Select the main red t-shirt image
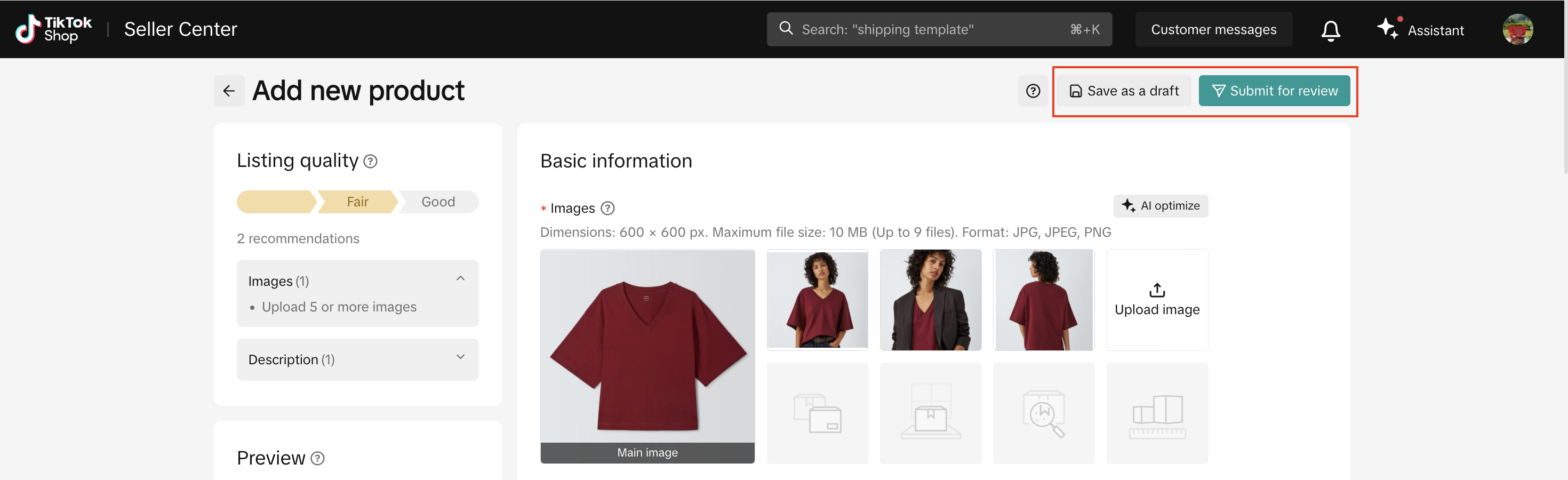Screen dimensions: 1568x480 [x=647, y=347]
